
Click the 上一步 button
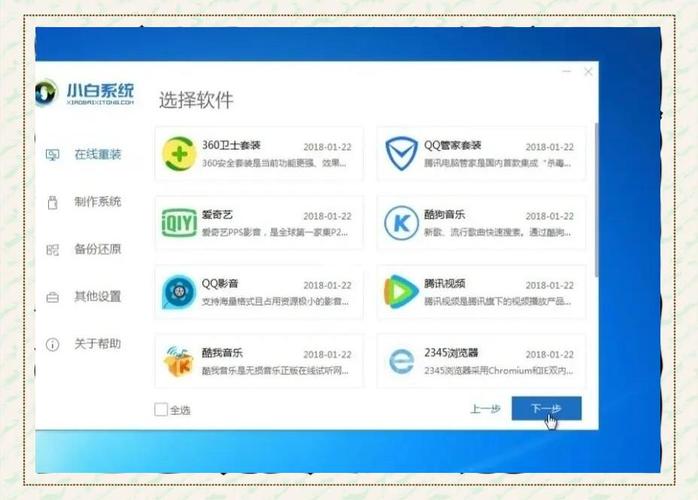pos(485,409)
